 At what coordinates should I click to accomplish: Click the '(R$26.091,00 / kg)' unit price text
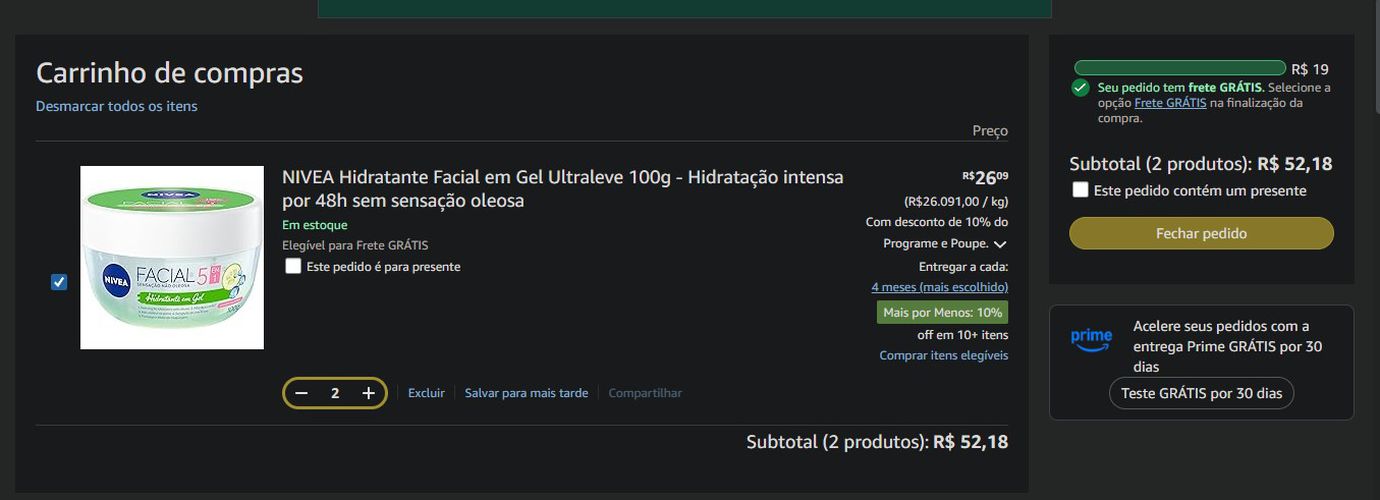[956, 201]
